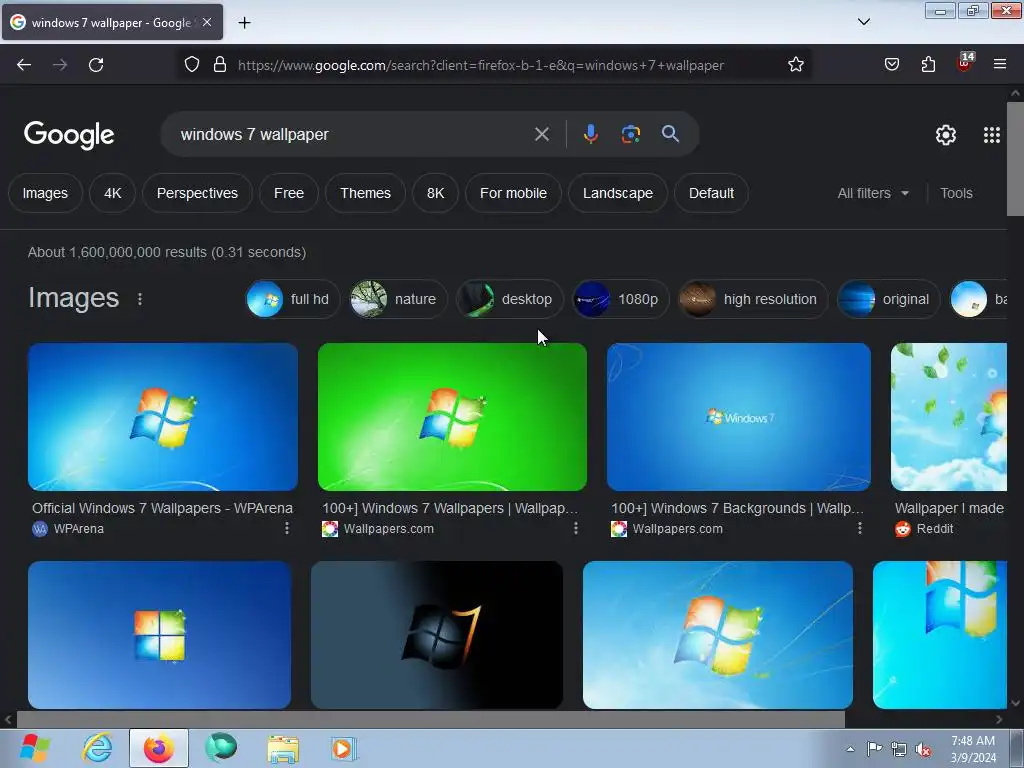
Task: Open Windows Explorer folder in taskbar
Action: pyautogui.click(x=283, y=748)
